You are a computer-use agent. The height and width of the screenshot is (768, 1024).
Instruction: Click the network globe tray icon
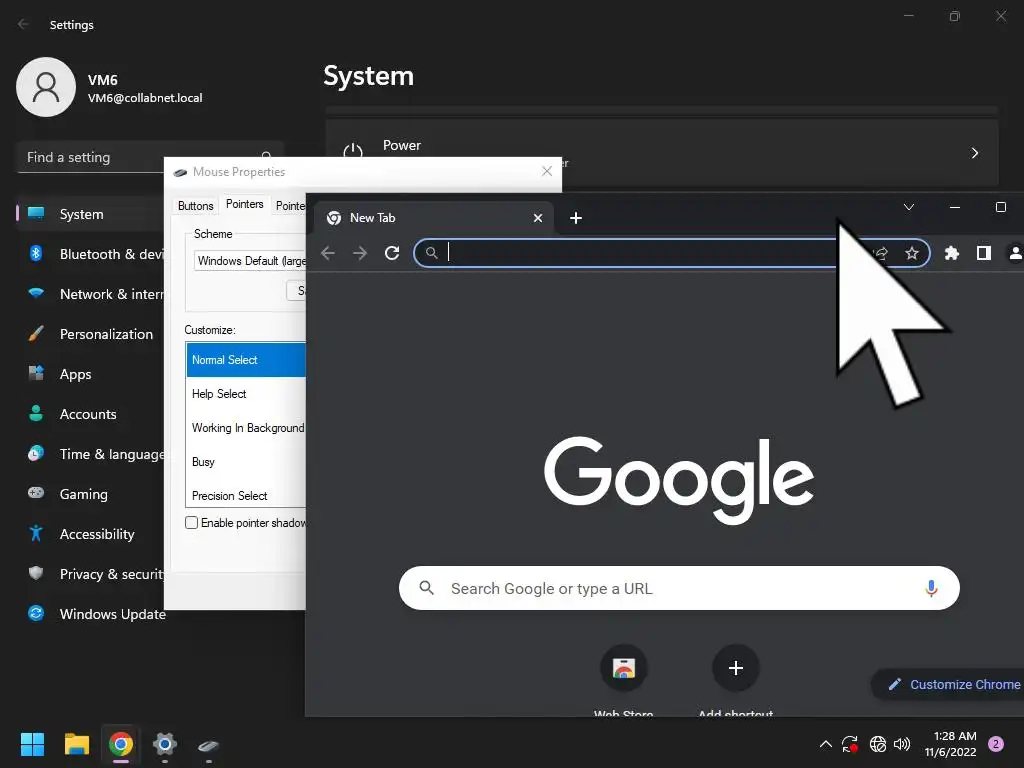878,744
